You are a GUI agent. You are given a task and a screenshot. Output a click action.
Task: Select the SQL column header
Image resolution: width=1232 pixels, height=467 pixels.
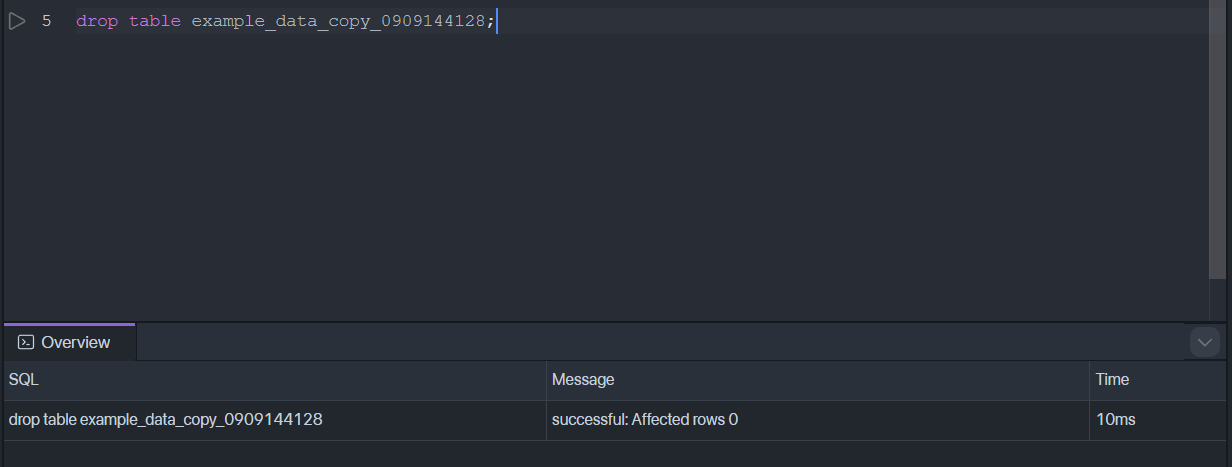24,380
